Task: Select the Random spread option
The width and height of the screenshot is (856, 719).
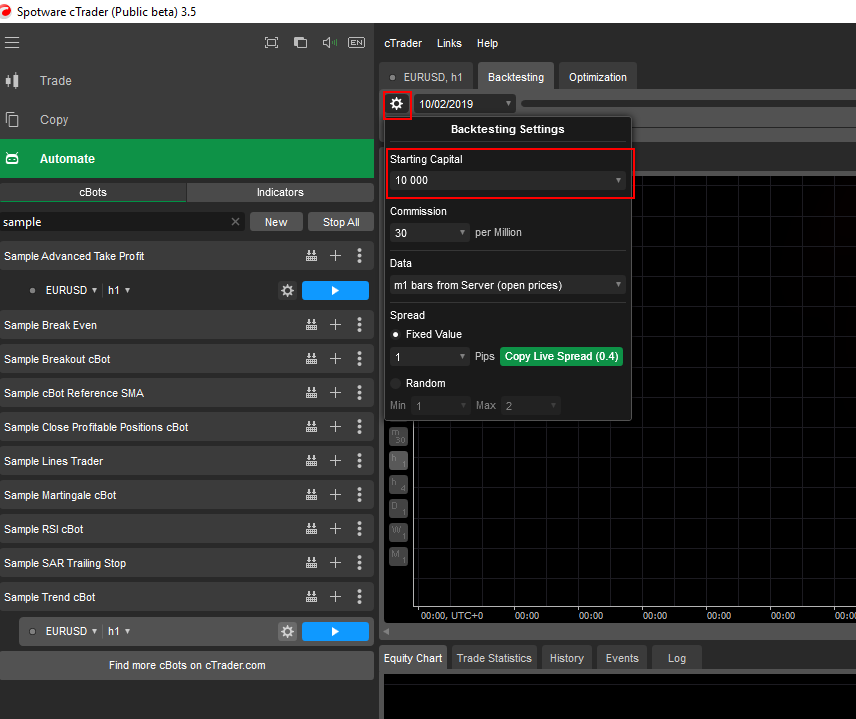Action: pos(396,383)
